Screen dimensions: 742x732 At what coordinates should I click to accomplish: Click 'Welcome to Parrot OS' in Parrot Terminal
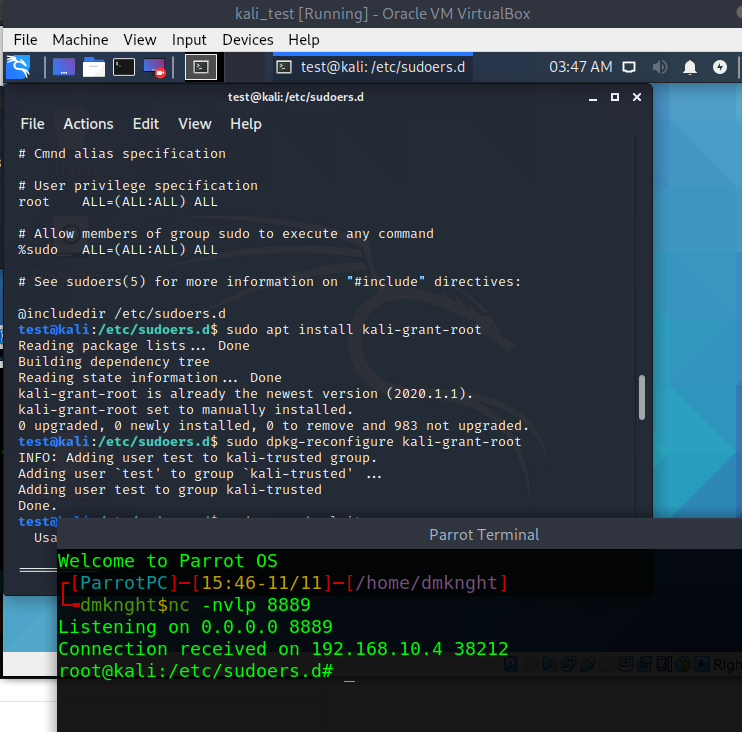click(x=168, y=561)
